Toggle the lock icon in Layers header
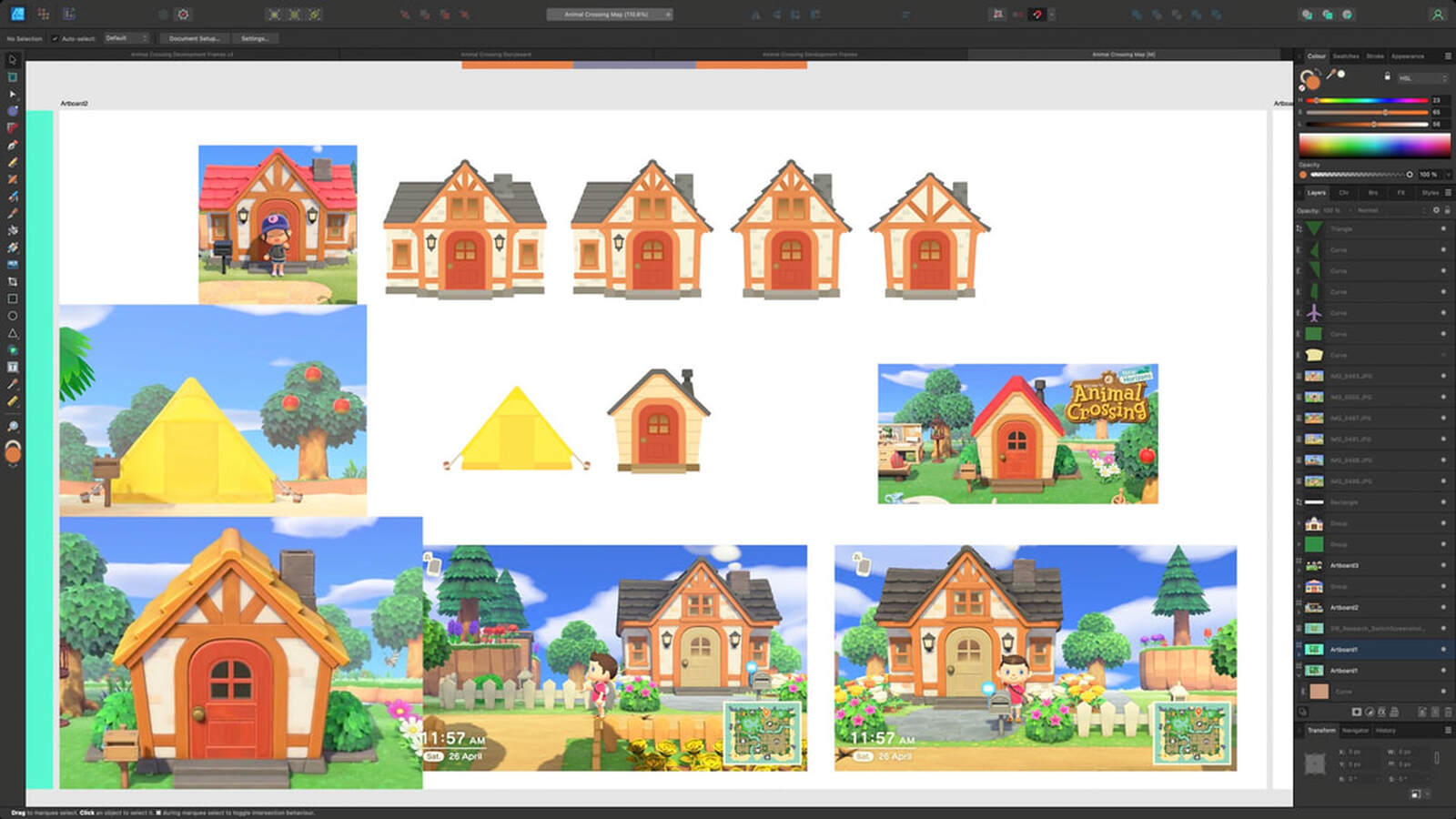The image size is (1456, 819). pos(1447,210)
